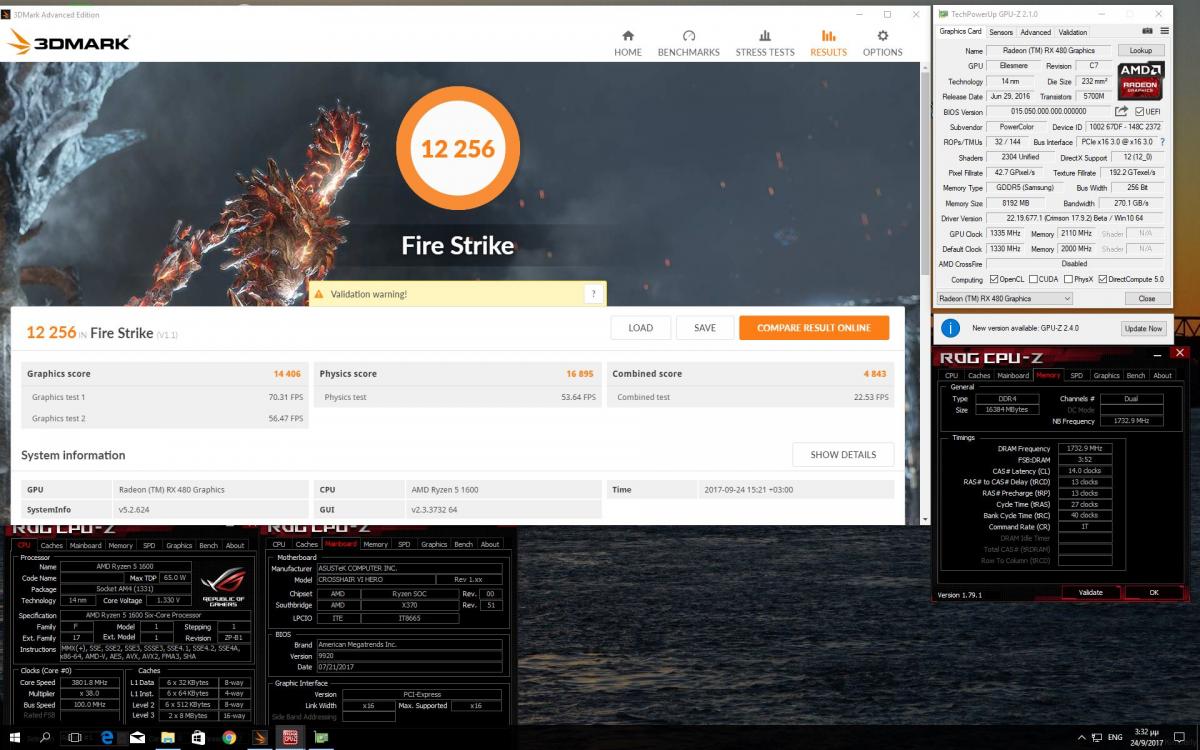Click COMPARE RESULT ONLINE button
The image size is (1200, 750).
tap(814, 328)
